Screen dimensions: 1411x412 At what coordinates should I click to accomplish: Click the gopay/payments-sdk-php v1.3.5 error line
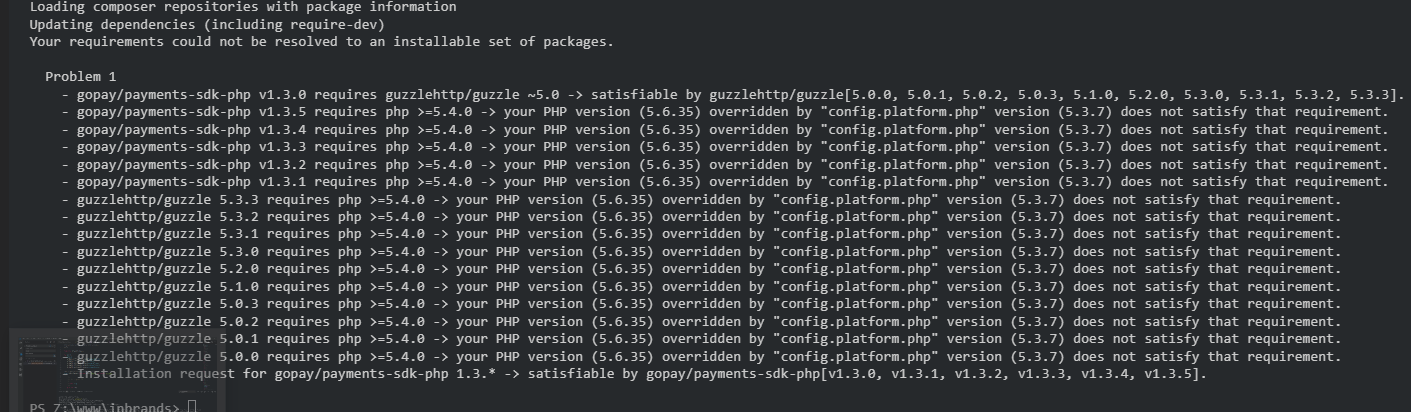coord(725,112)
